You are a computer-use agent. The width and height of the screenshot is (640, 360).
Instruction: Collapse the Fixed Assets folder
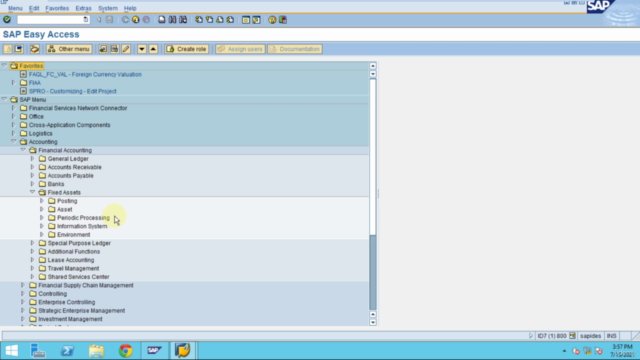click(32, 192)
